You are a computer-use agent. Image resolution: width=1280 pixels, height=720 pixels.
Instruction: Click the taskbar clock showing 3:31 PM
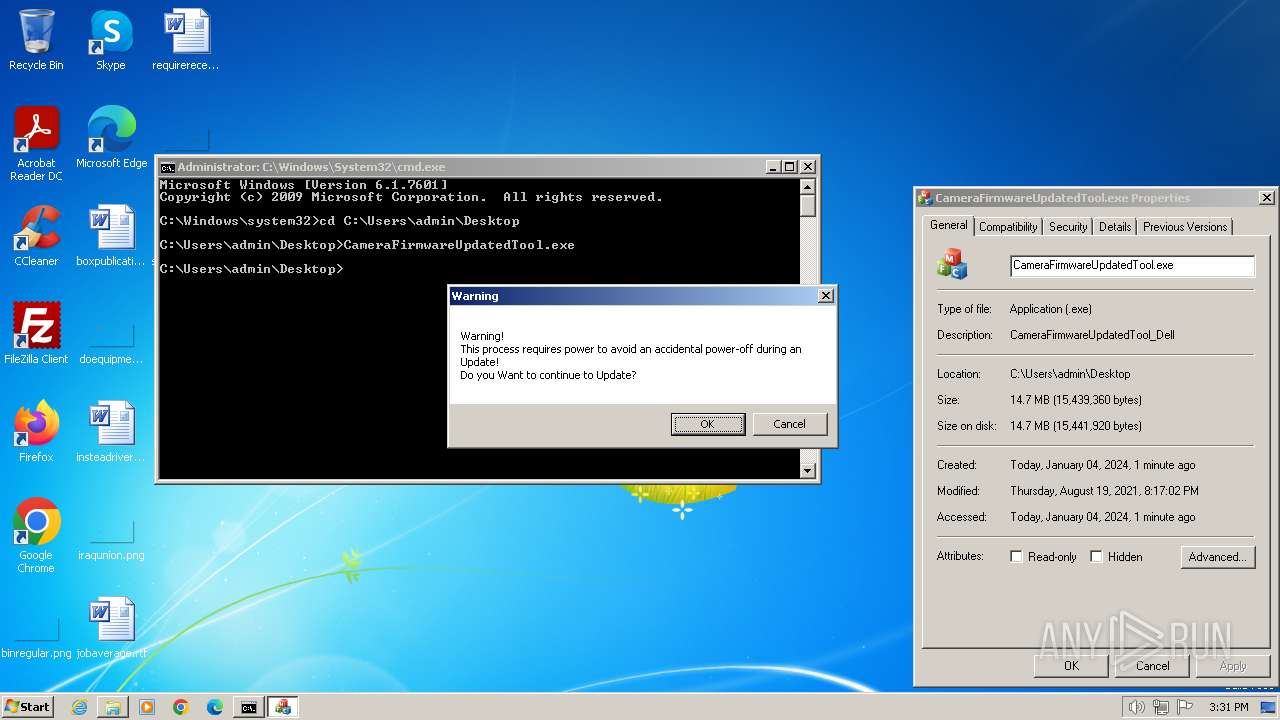tap(1228, 707)
